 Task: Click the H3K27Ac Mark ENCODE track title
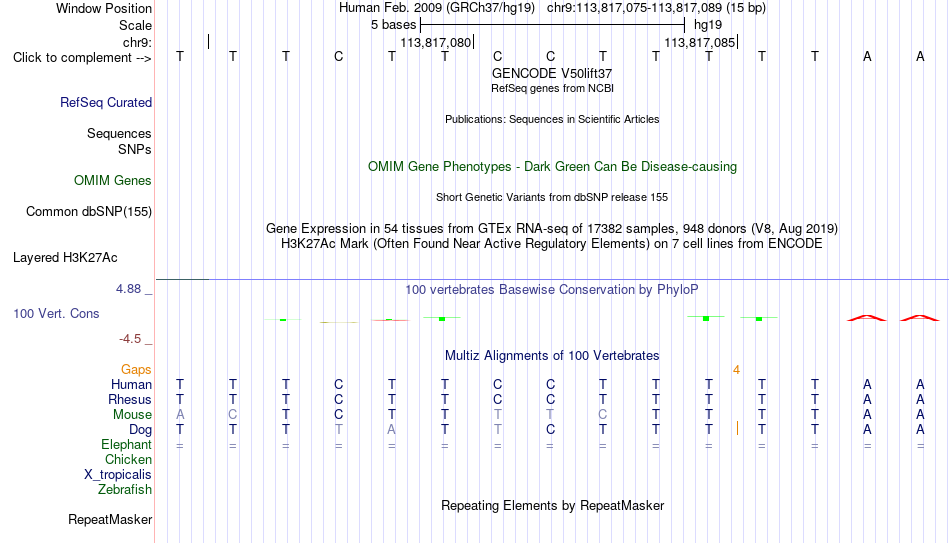[x=552, y=244]
